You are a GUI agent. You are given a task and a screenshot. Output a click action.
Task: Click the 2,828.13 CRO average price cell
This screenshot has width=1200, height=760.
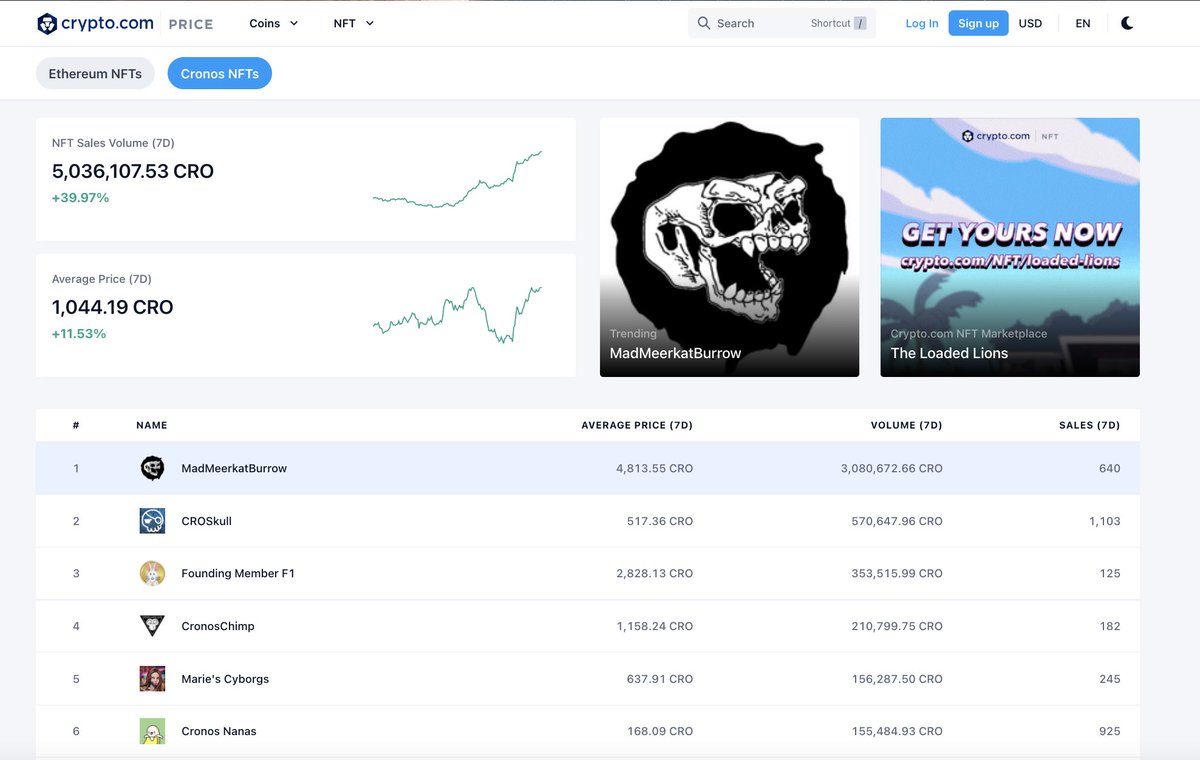(x=655, y=573)
